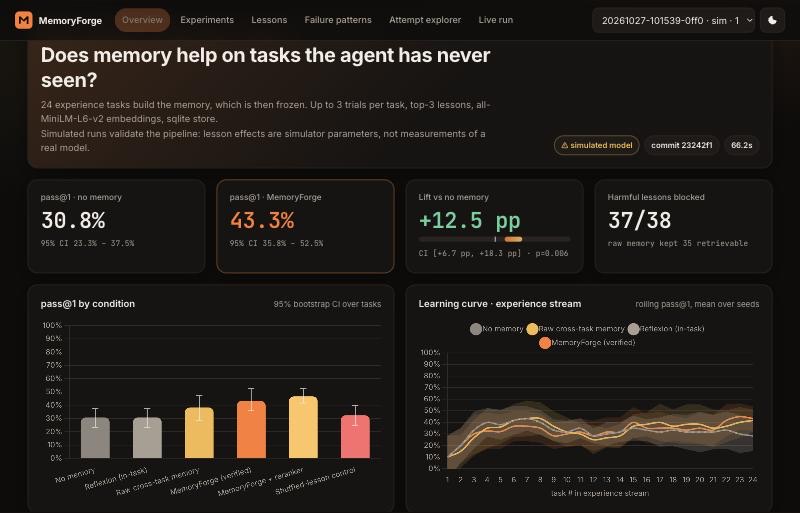
Task: Click 'task # in experience stream' axis label
Action: [599, 493]
